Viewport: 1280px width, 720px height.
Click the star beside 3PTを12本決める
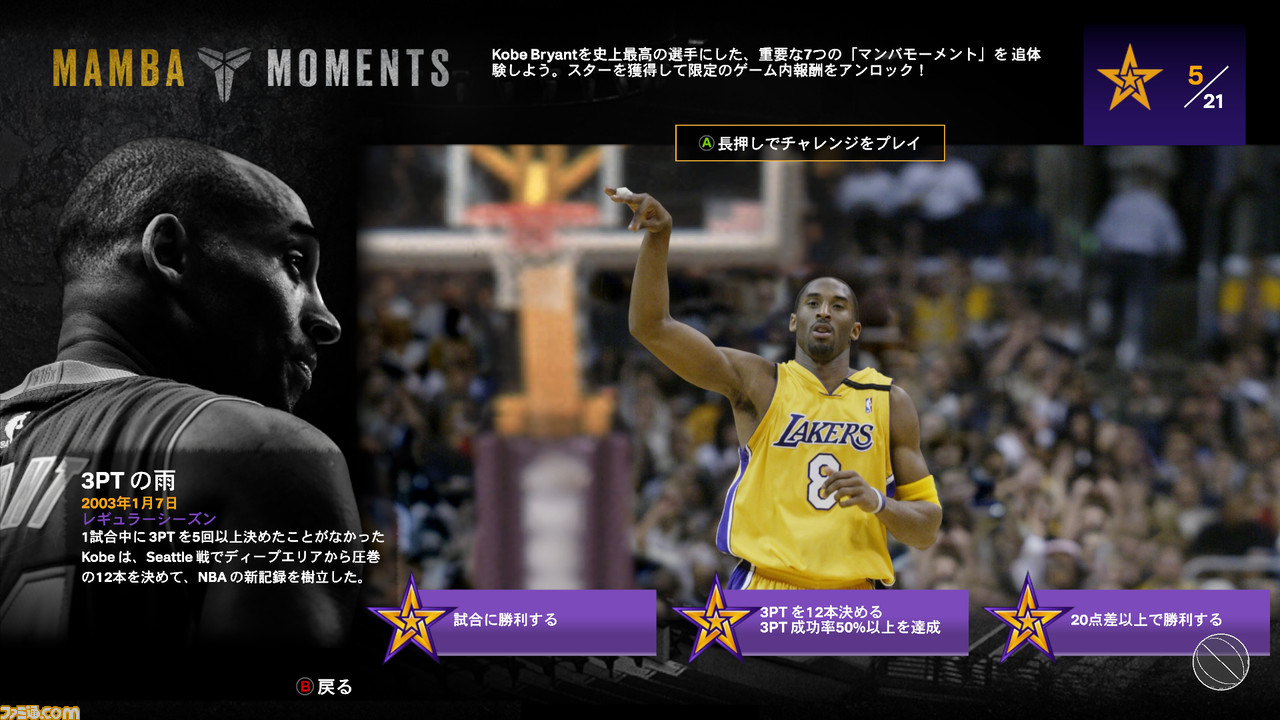click(716, 619)
